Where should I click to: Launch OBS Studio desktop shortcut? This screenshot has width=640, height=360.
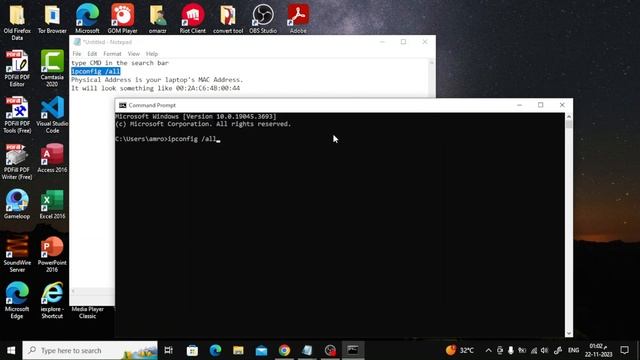(x=263, y=19)
